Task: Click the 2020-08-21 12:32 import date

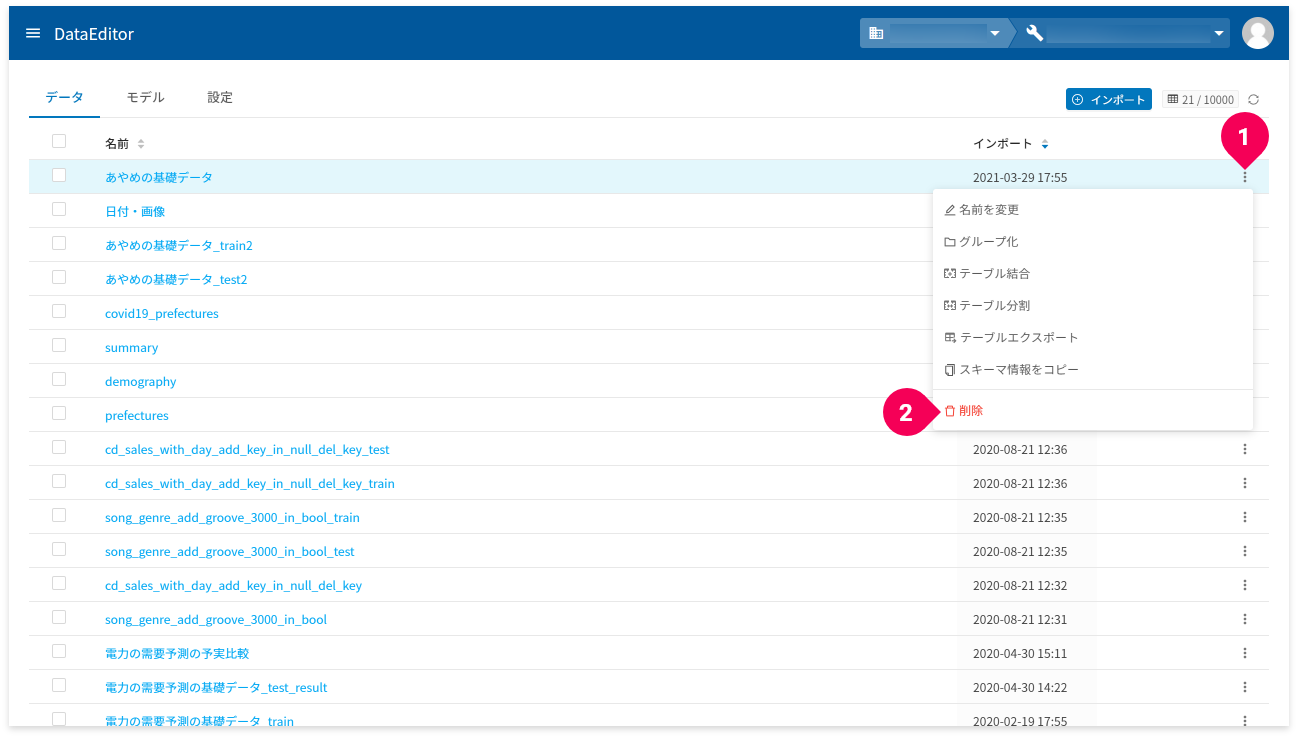Action: point(1020,585)
